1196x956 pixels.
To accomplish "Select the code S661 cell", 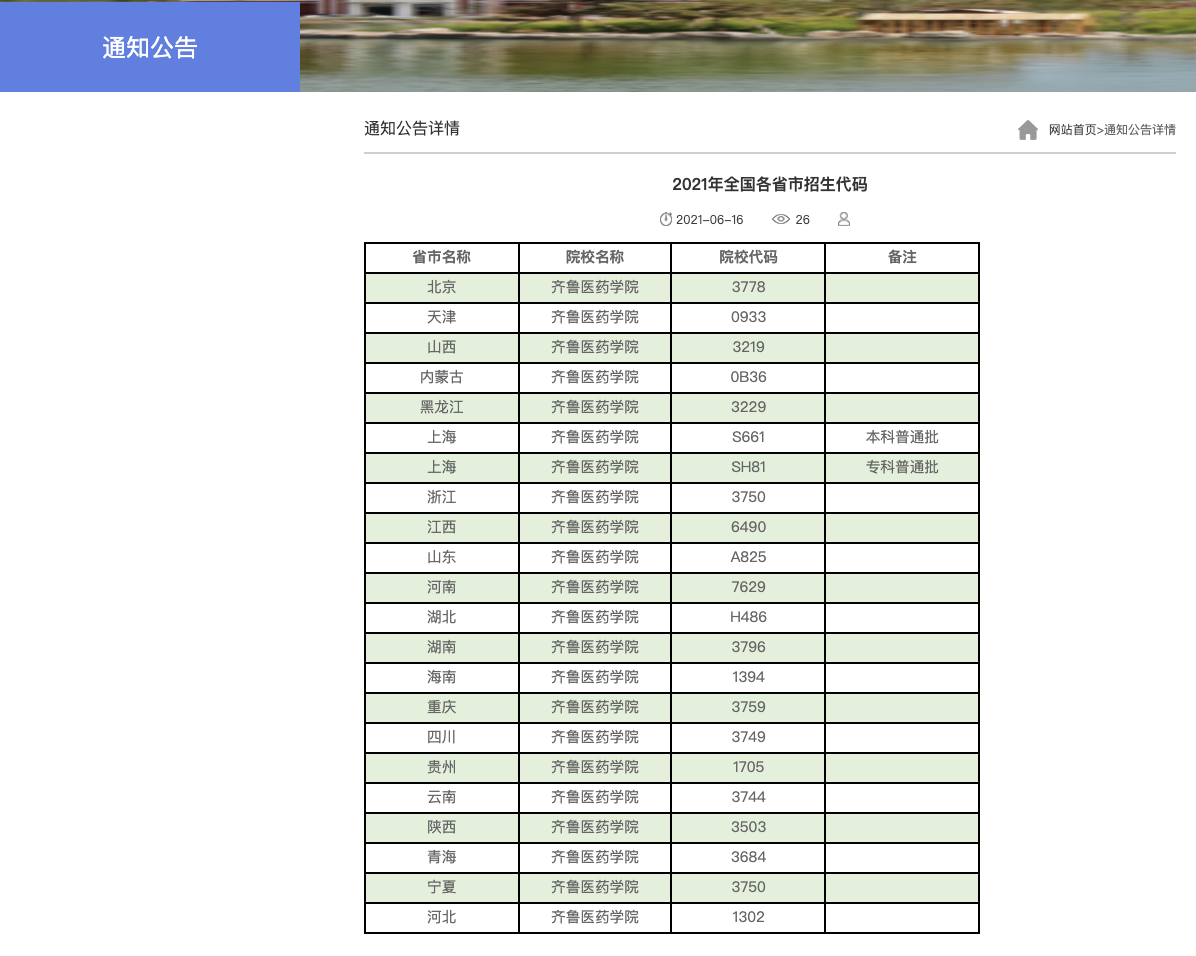I will pyautogui.click(x=748, y=437).
